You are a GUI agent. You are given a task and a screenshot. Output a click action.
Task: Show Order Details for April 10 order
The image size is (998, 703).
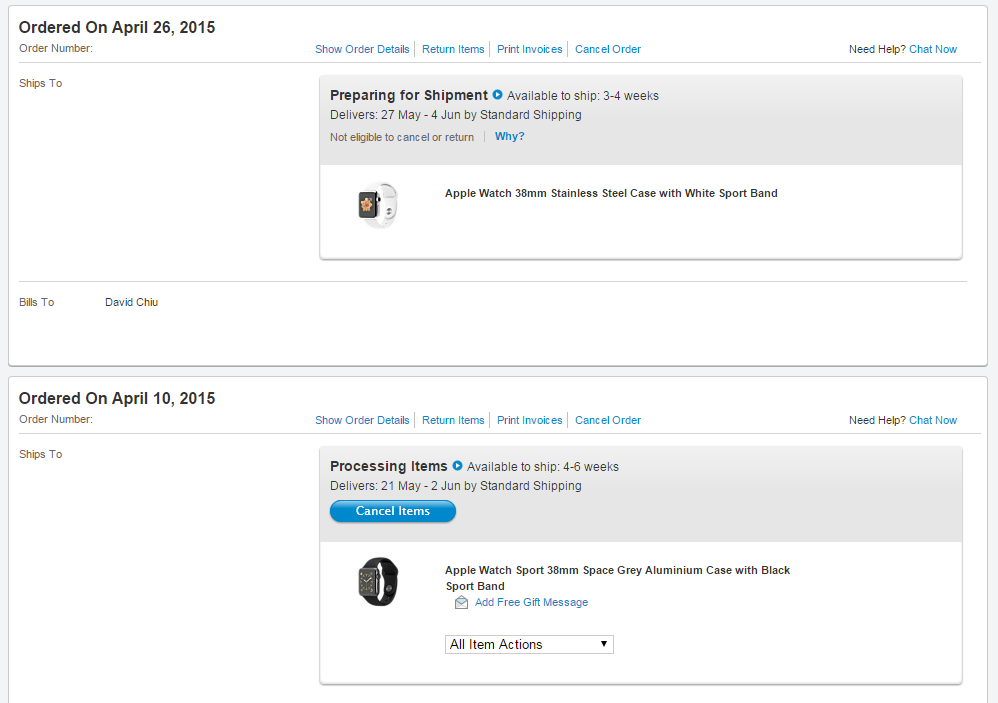(362, 420)
